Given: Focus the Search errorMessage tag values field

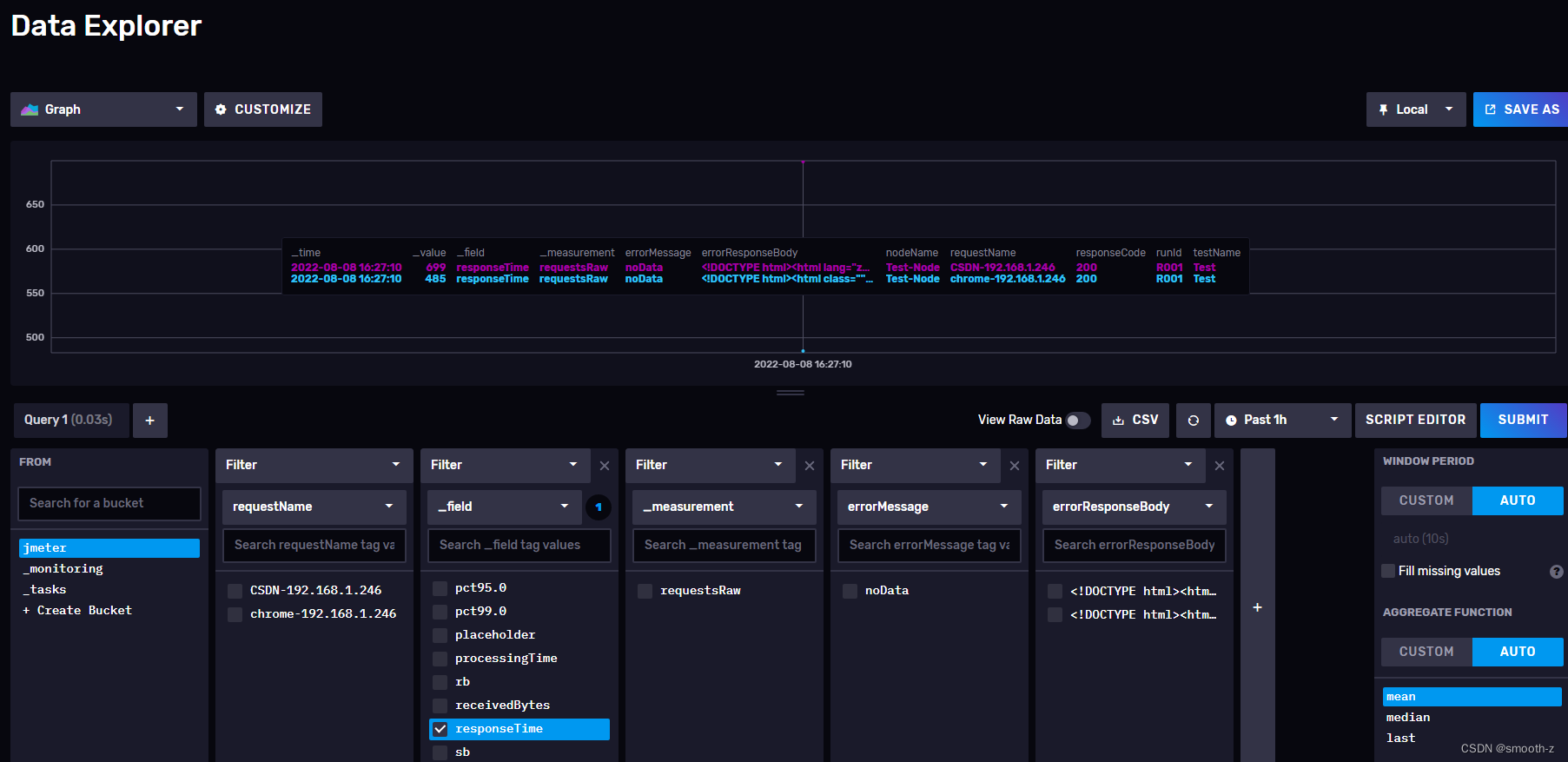Looking at the screenshot, I should click(929, 545).
